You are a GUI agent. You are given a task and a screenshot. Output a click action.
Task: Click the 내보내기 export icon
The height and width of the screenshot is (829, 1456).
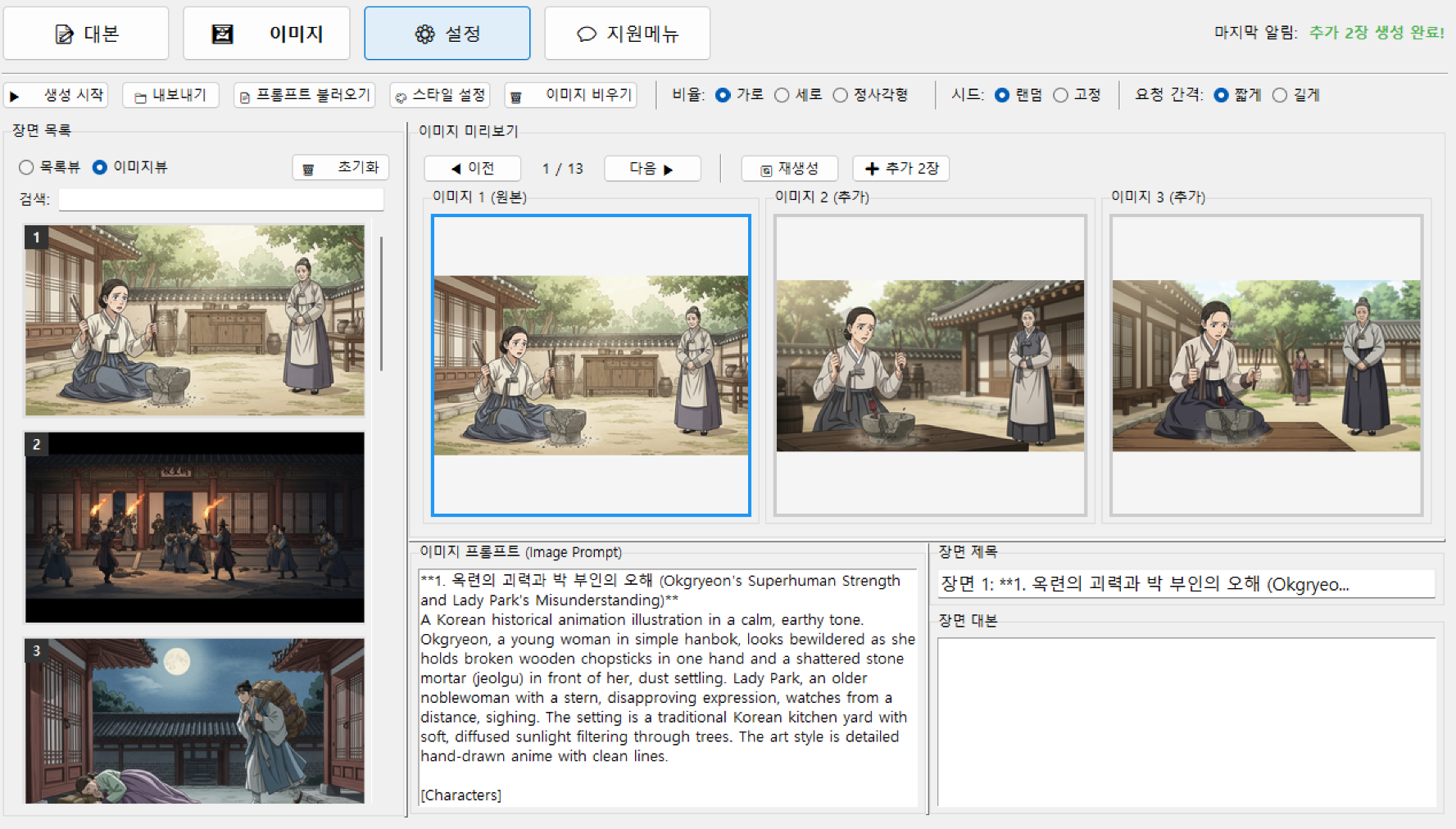pos(140,97)
